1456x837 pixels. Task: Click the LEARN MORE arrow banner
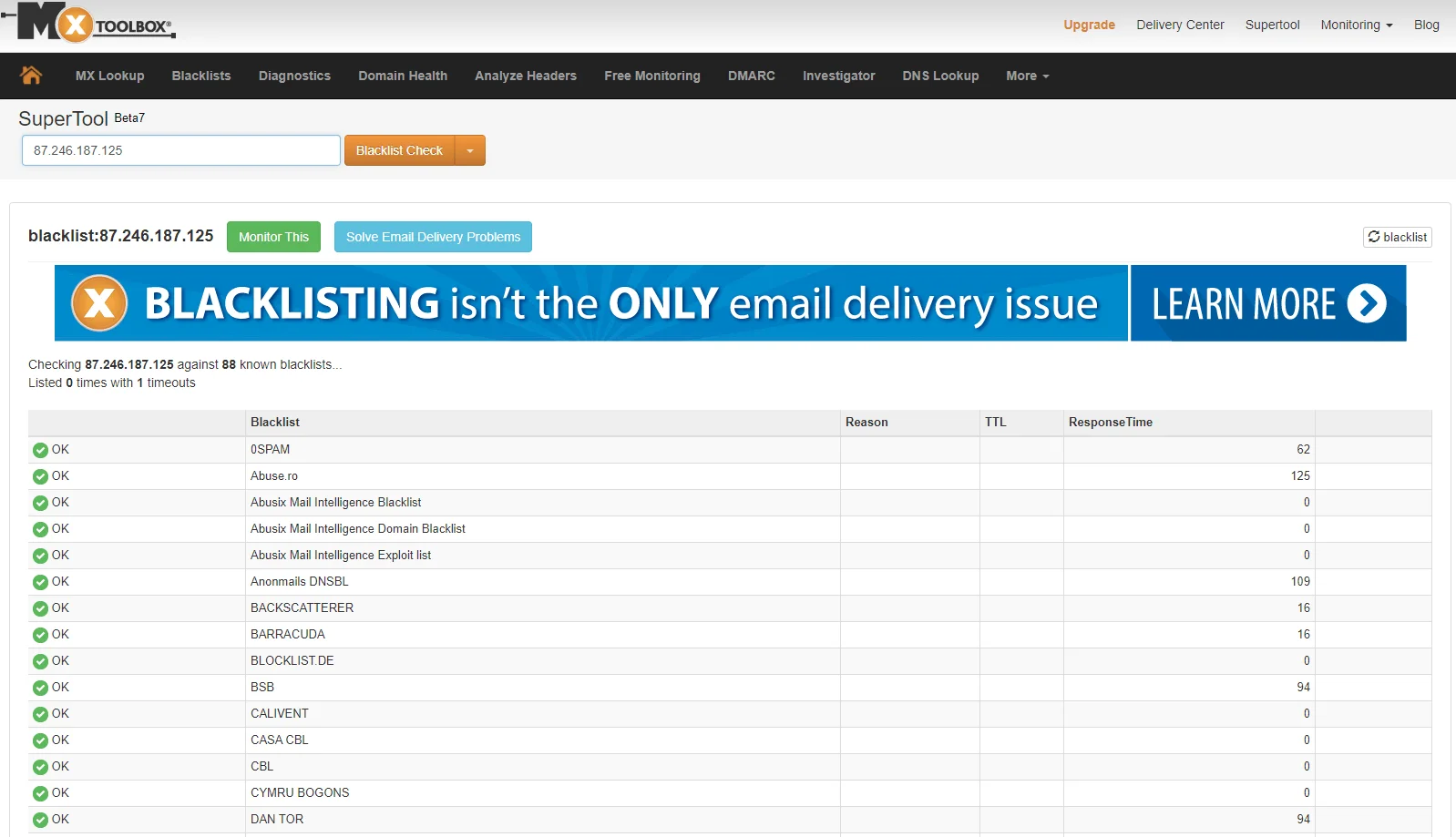1267,303
